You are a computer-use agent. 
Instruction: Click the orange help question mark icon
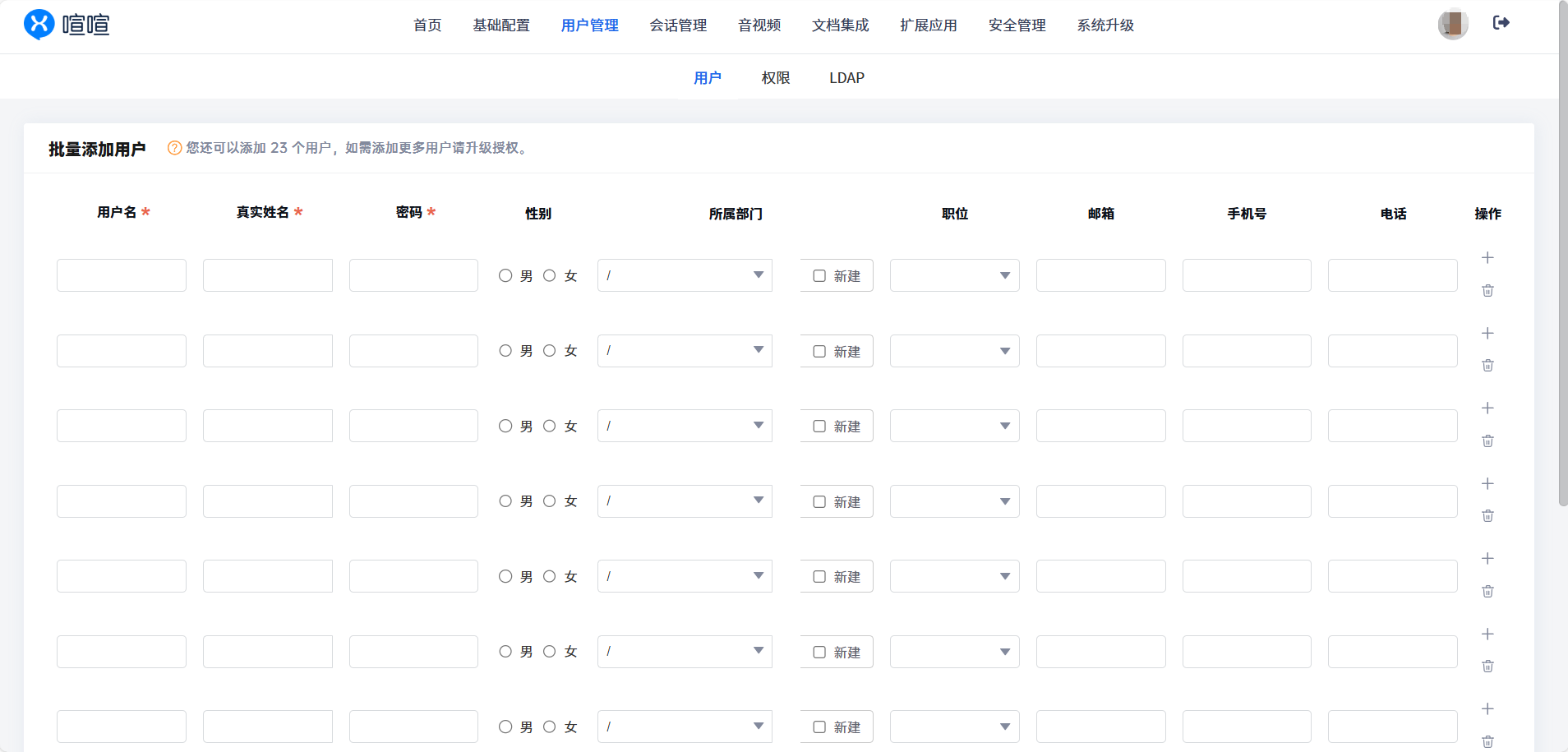click(x=174, y=148)
